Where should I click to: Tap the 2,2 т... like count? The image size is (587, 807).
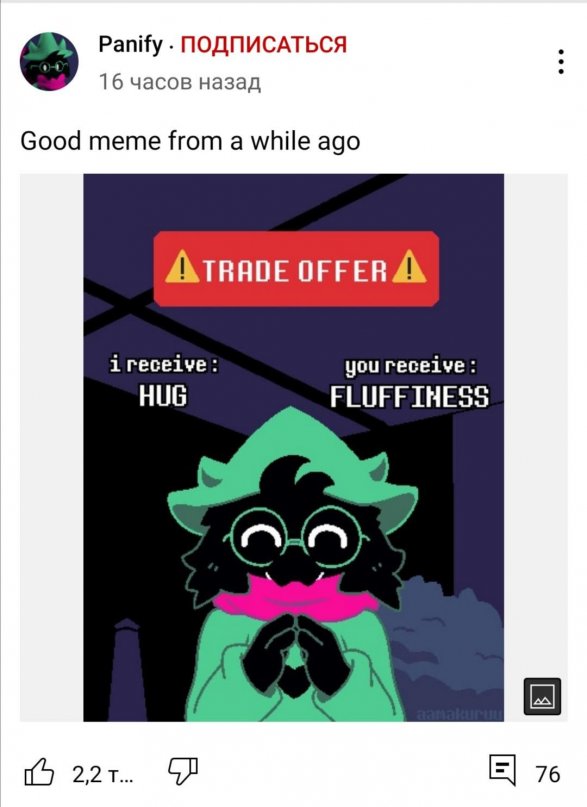pos(102,774)
